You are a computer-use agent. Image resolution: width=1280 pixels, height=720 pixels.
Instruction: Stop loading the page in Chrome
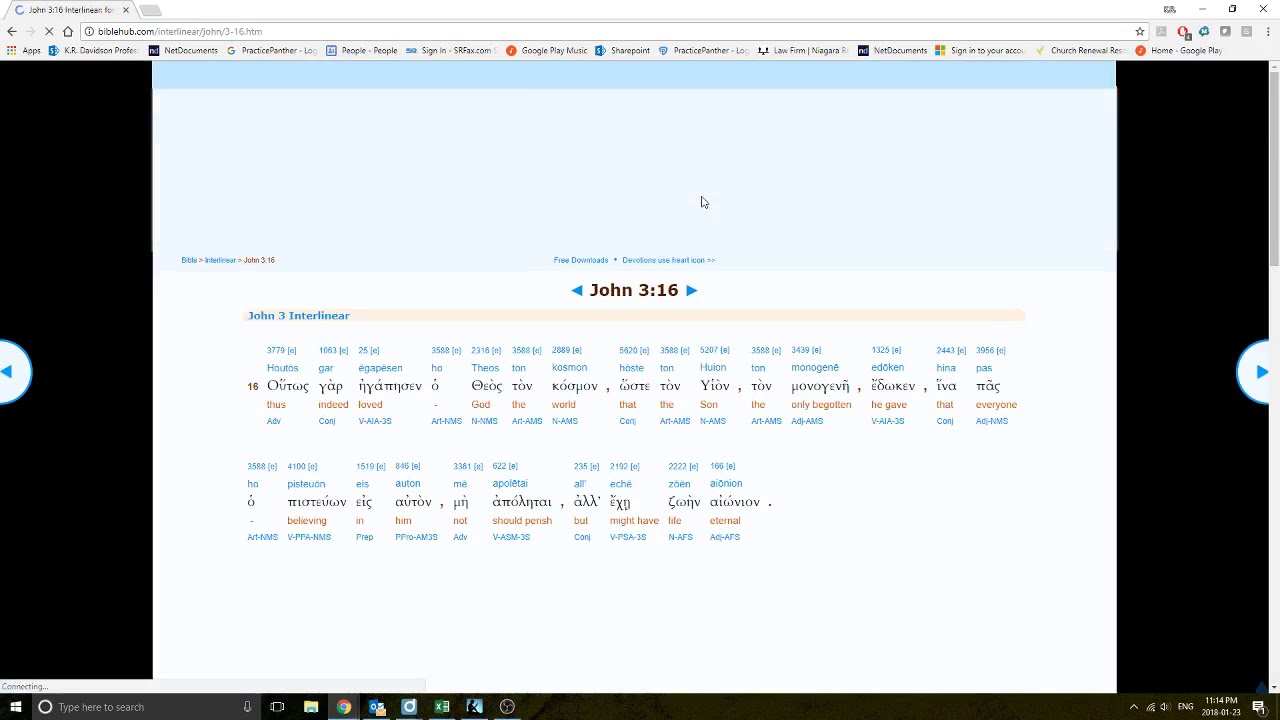[x=49, y=31]
